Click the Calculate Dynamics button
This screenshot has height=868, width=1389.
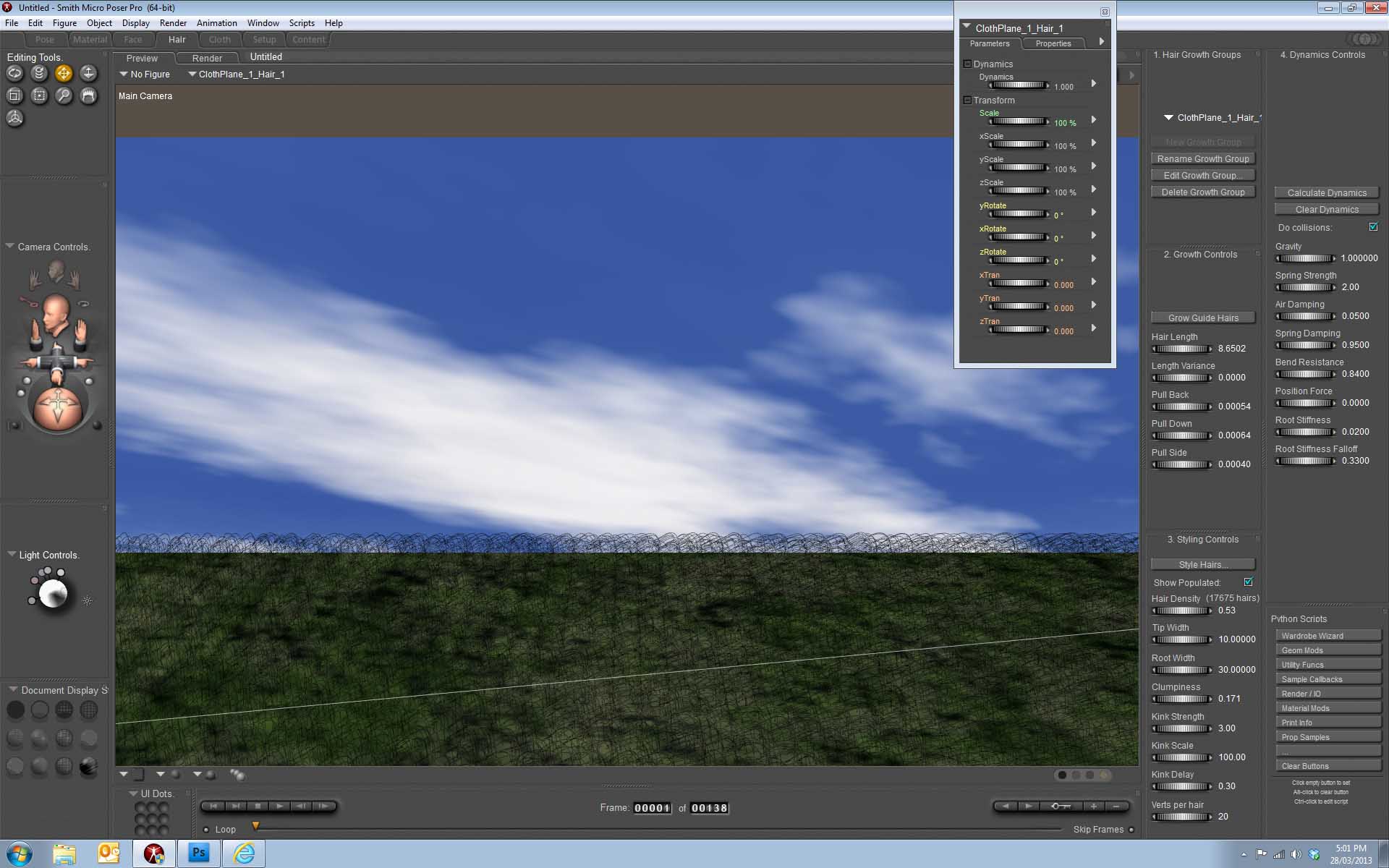point(1327,193)
